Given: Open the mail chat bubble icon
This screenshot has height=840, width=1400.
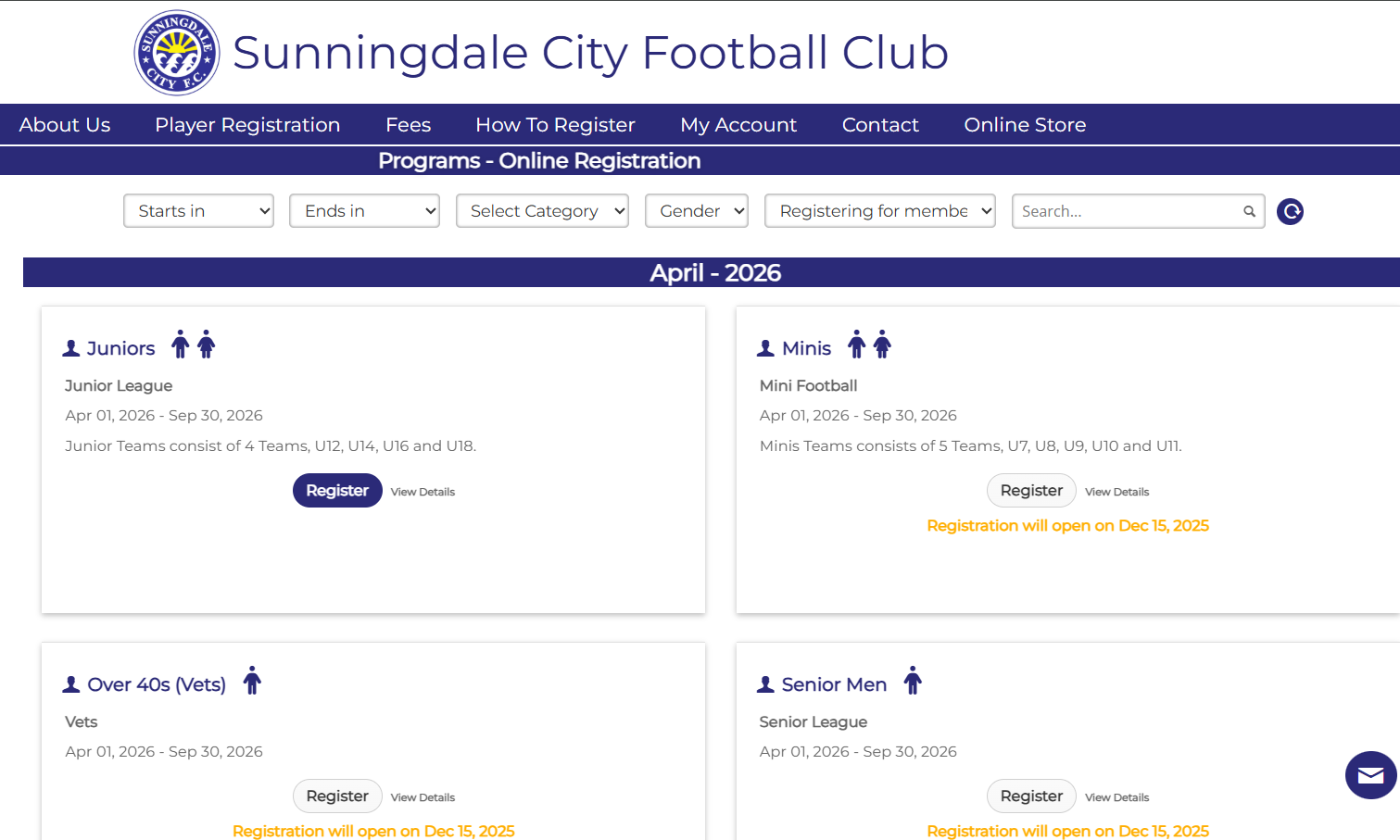Looking at the screenshot, I should pos(1370,775).
